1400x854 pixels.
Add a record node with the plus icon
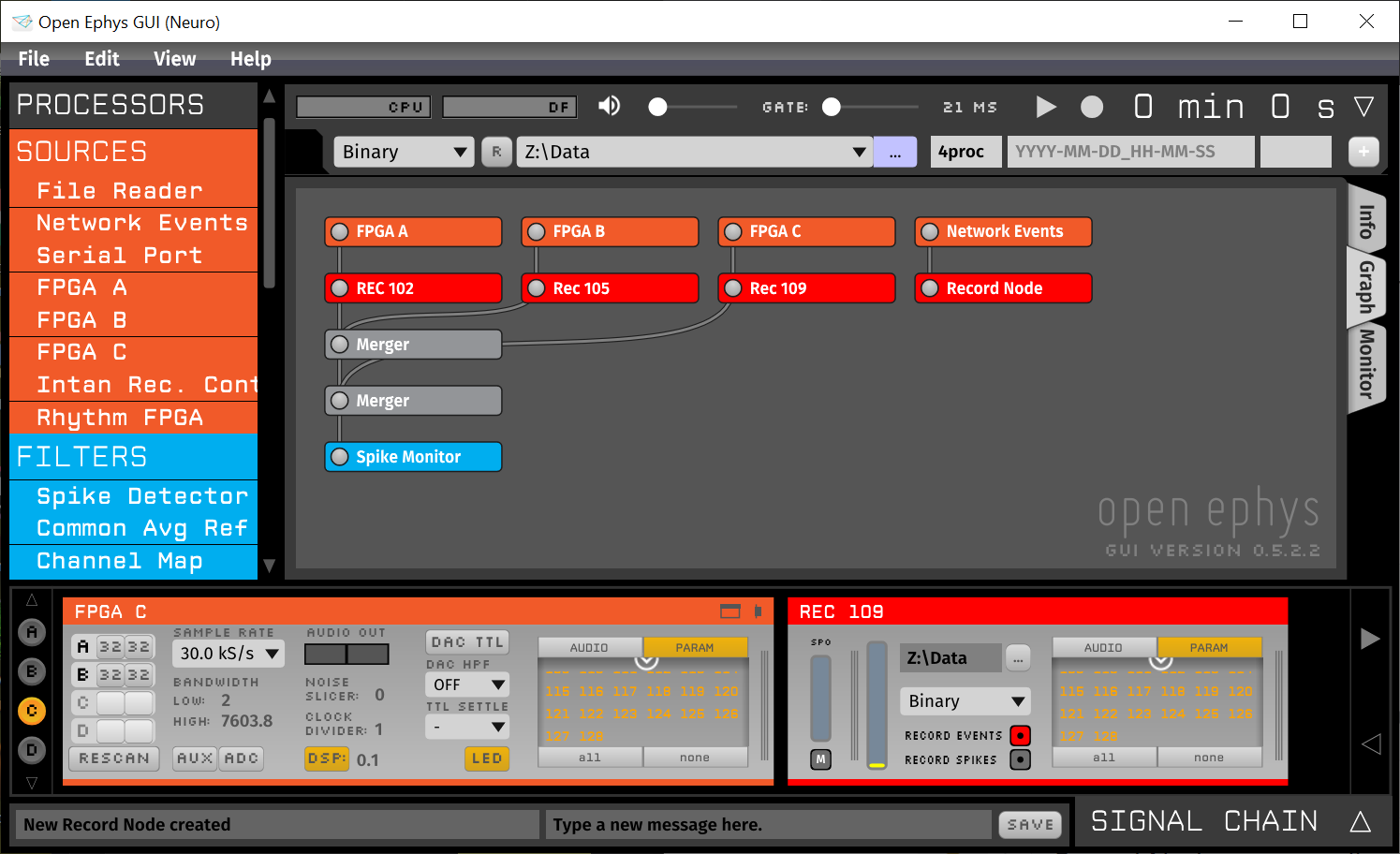tap(1363, 151)
